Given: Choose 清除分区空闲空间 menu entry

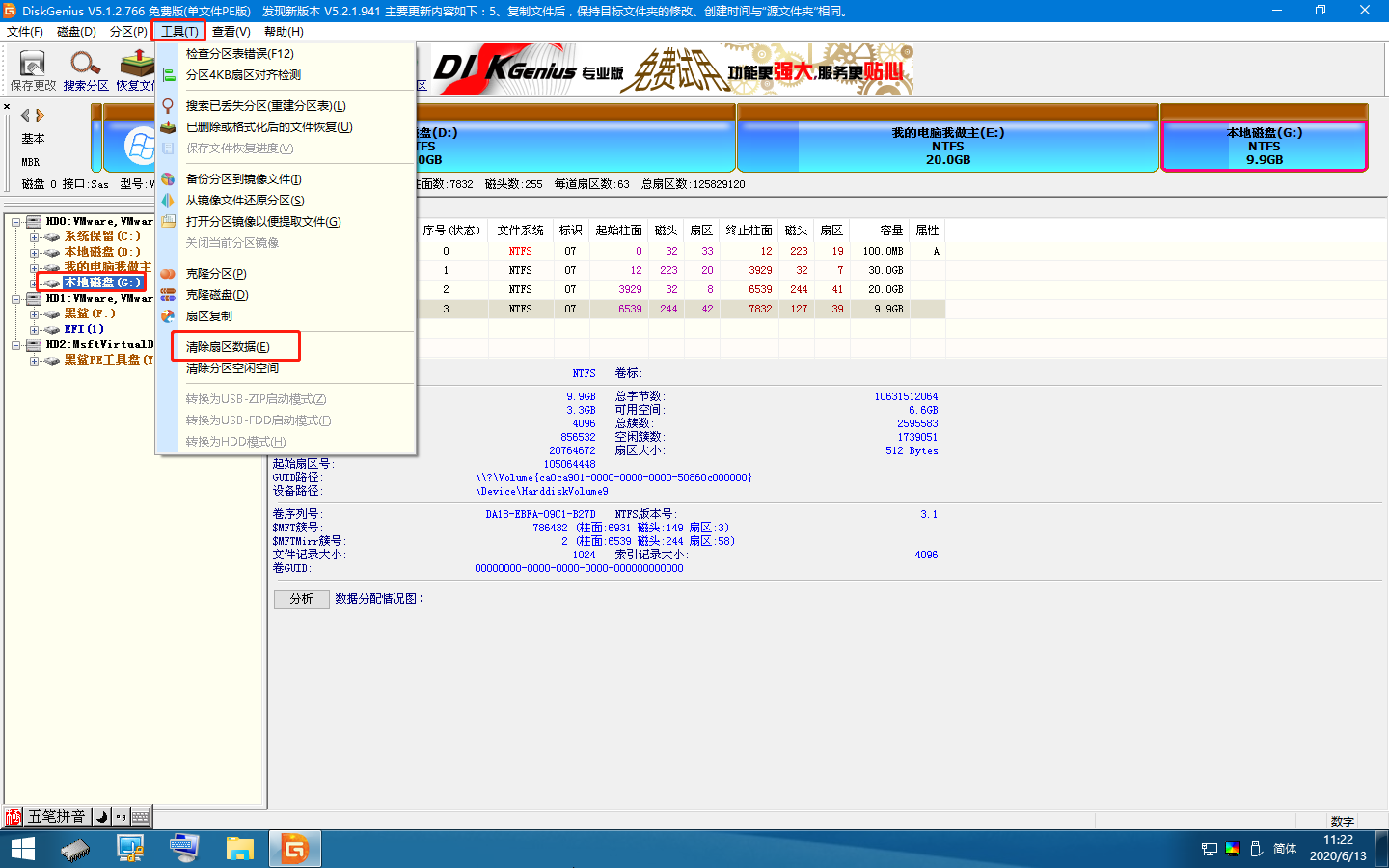Looking at the screenshot, I should (x=286, y=368).
